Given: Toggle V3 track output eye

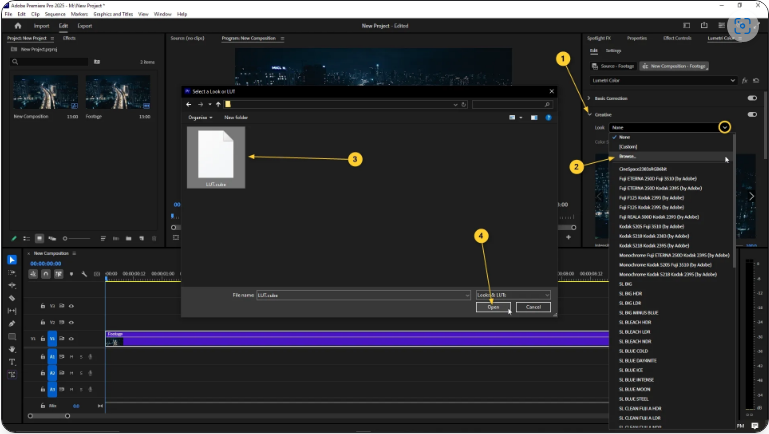Looking at the screenshot, I should point(71,306).
